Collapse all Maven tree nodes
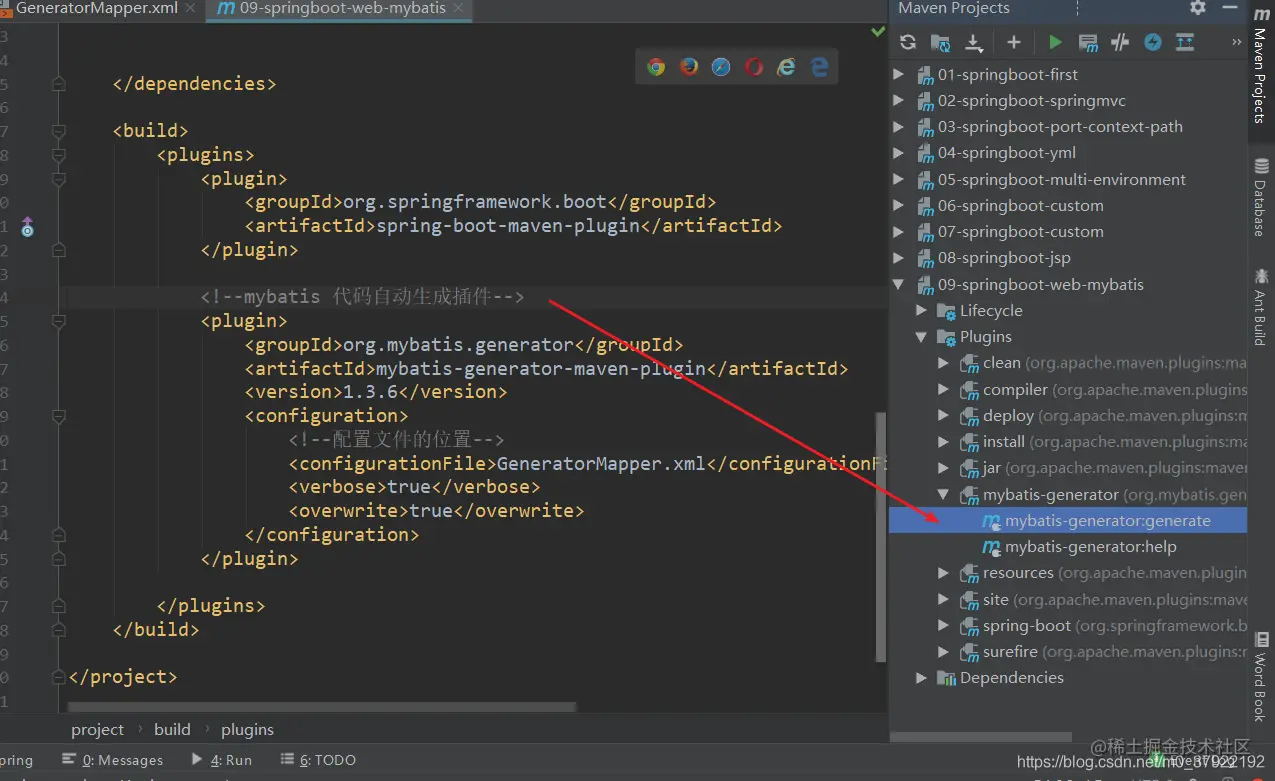The image size is (1275, 781). (x=1185, y=42)
